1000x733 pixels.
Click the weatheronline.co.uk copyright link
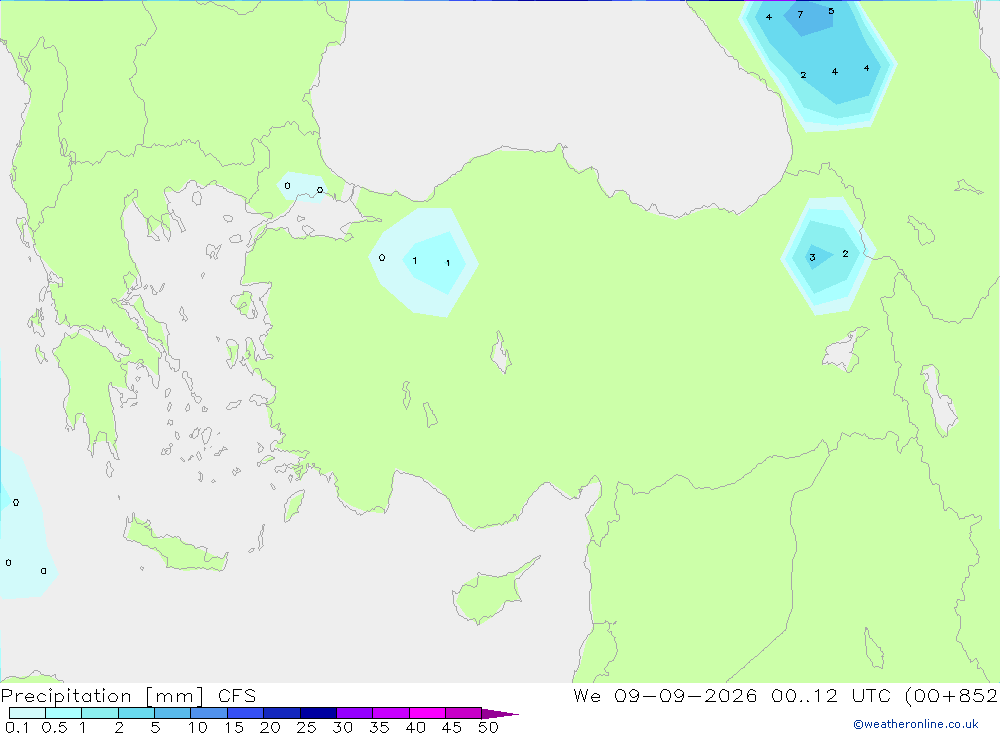[x=915, y=724]
